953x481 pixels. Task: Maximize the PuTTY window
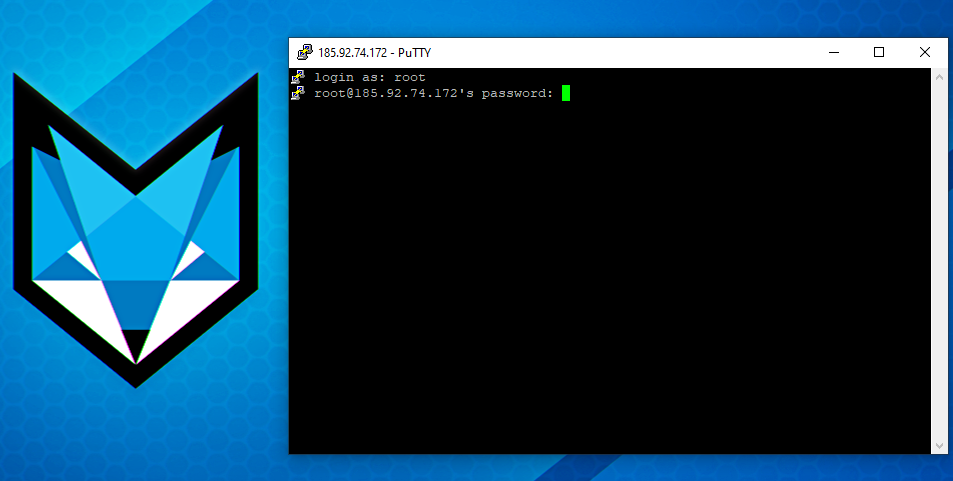point(879,53)
